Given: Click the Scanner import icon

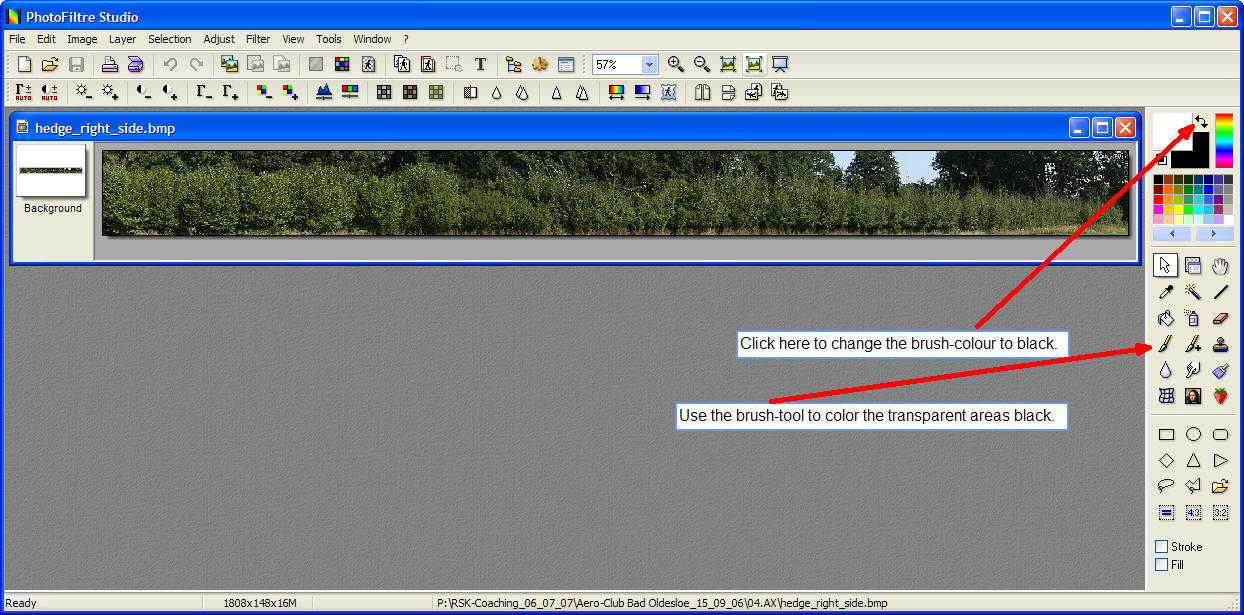Looking at the screenshot, I should (x=135, y=64).
